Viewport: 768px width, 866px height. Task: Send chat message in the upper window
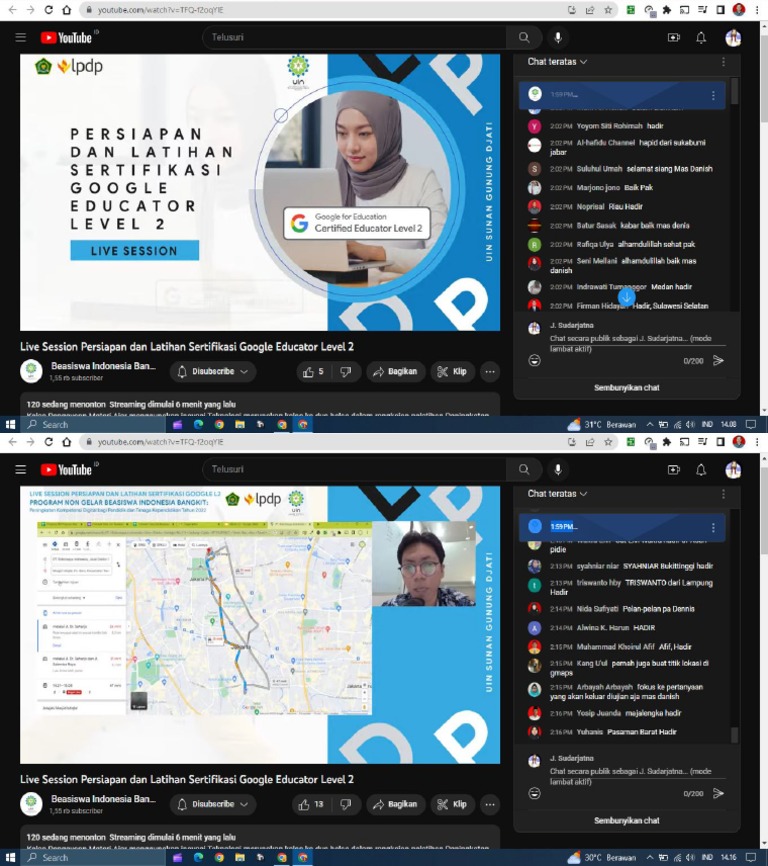tap(718, 361)
